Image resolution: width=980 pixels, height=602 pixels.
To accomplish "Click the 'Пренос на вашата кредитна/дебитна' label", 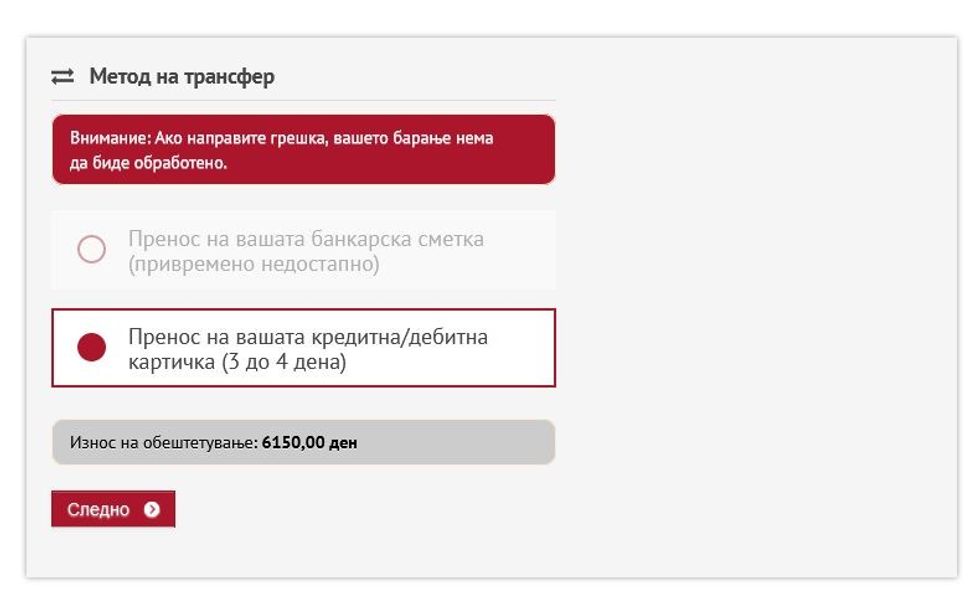I will click(x=307, y=337).
